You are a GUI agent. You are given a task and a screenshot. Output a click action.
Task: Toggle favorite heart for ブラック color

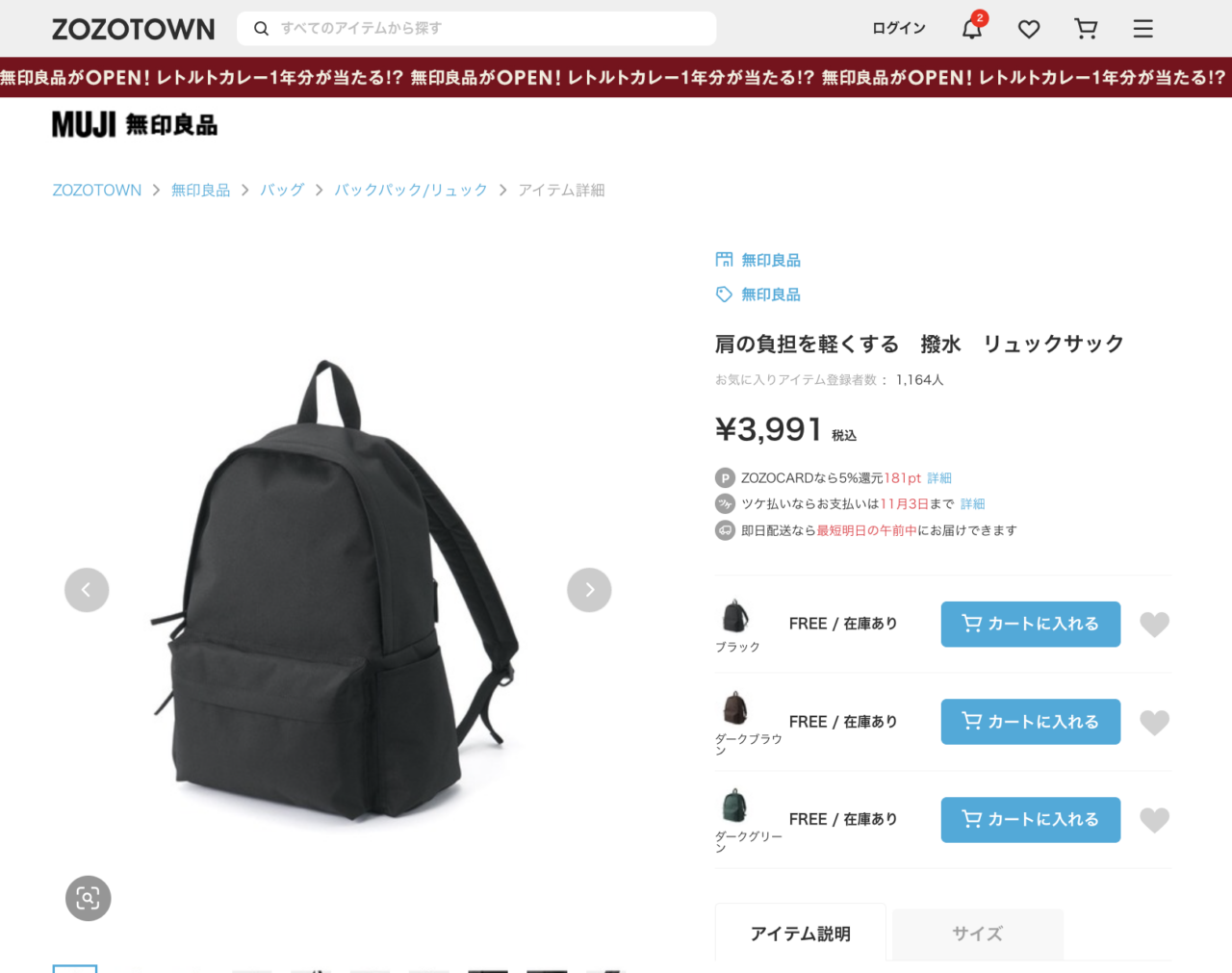coord(1154,625)
